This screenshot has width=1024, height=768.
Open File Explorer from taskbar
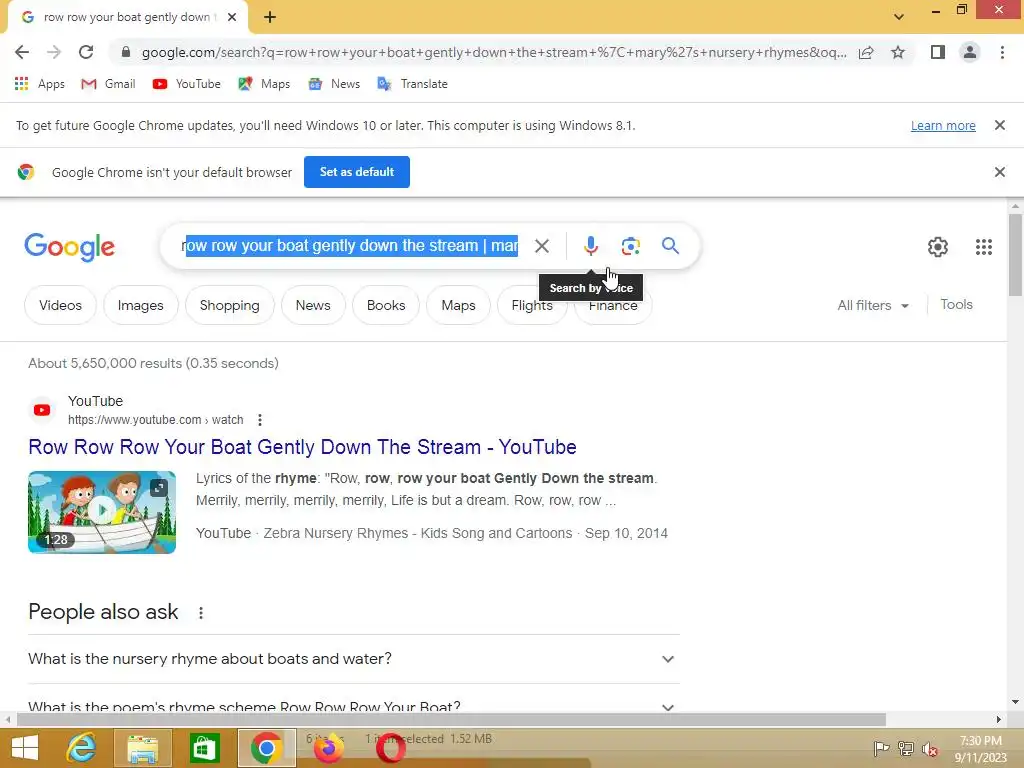[x=143, y=748]
